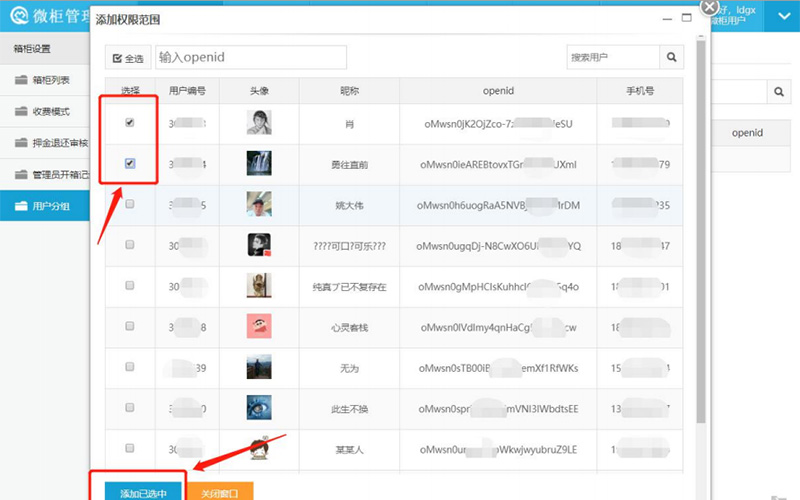Click the open folder icon beside 用户分组
This screenshot has width=800, height=500.
click(21, 206)
